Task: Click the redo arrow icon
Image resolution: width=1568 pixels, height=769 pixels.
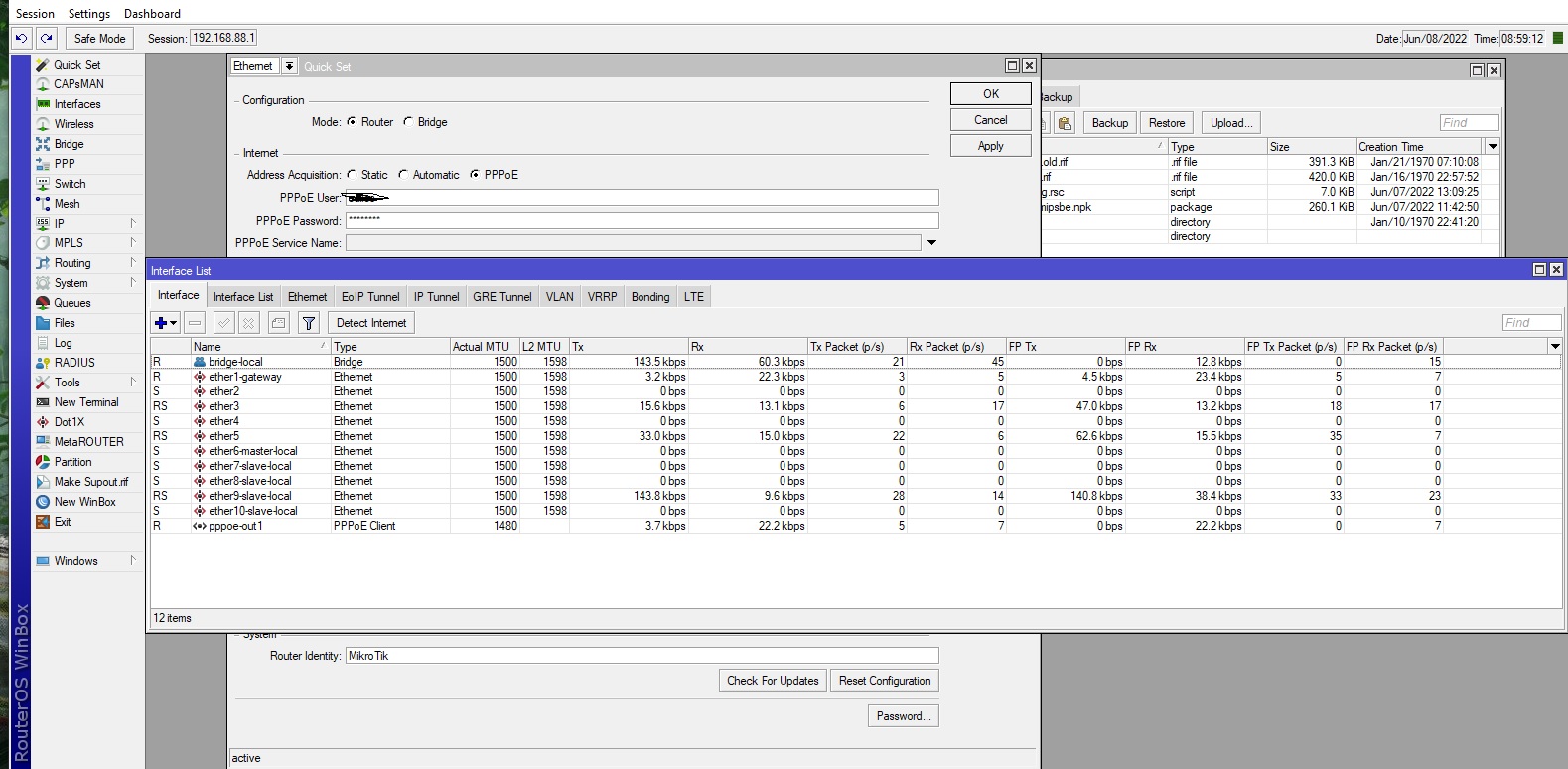Action: tap(47, 38)
